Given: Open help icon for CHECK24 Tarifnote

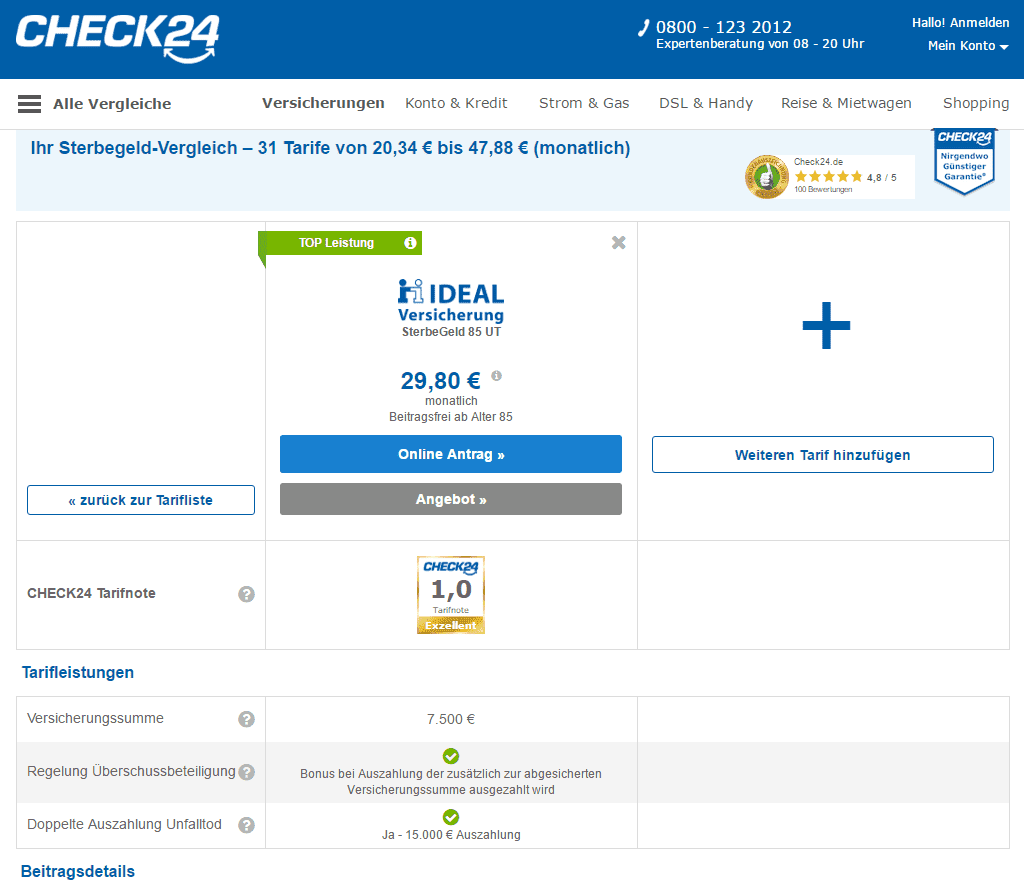Looking at the screenshot, I should (x=246, y=594).
